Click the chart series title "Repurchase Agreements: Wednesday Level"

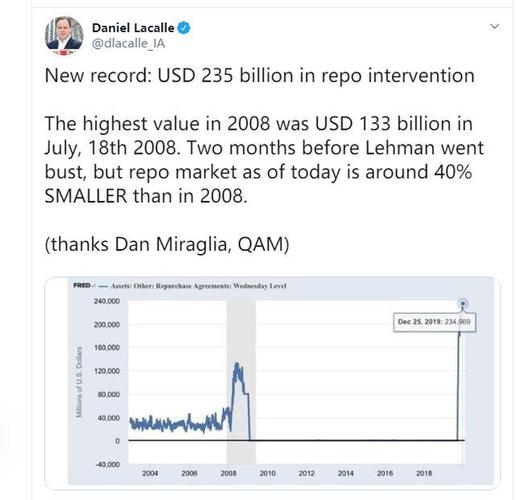221,286
